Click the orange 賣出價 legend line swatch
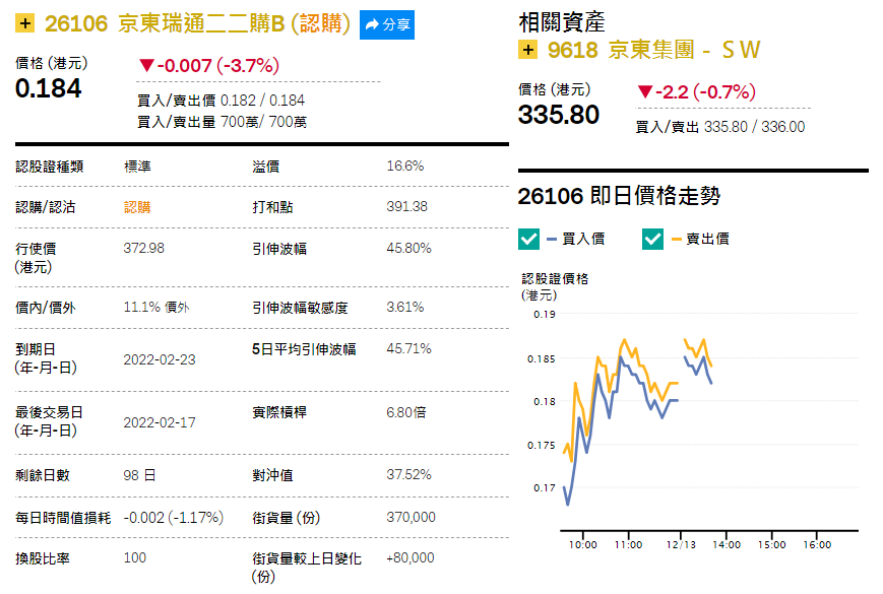Screen dimensions: 883x594 tap(676, 239)
